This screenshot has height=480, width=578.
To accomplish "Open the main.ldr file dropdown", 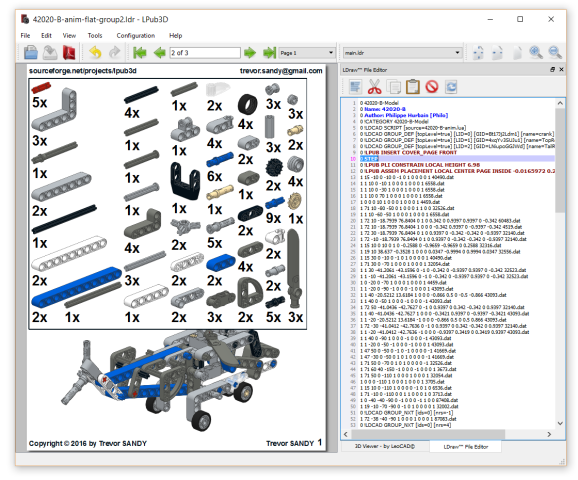I will [x=403, y=53].
